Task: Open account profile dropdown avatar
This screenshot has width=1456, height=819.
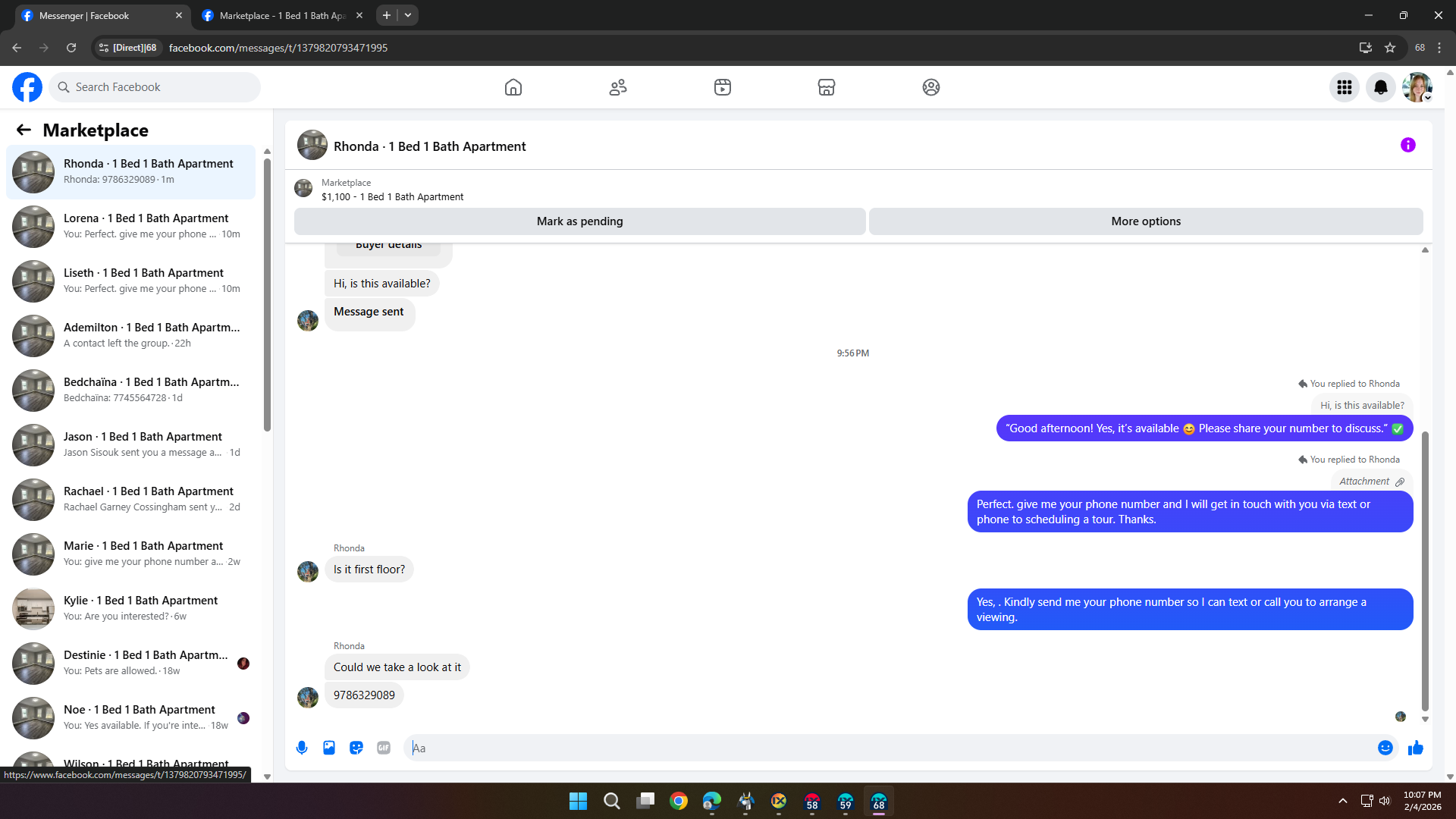Action: pyautogui.click(x=1417, y=87)
